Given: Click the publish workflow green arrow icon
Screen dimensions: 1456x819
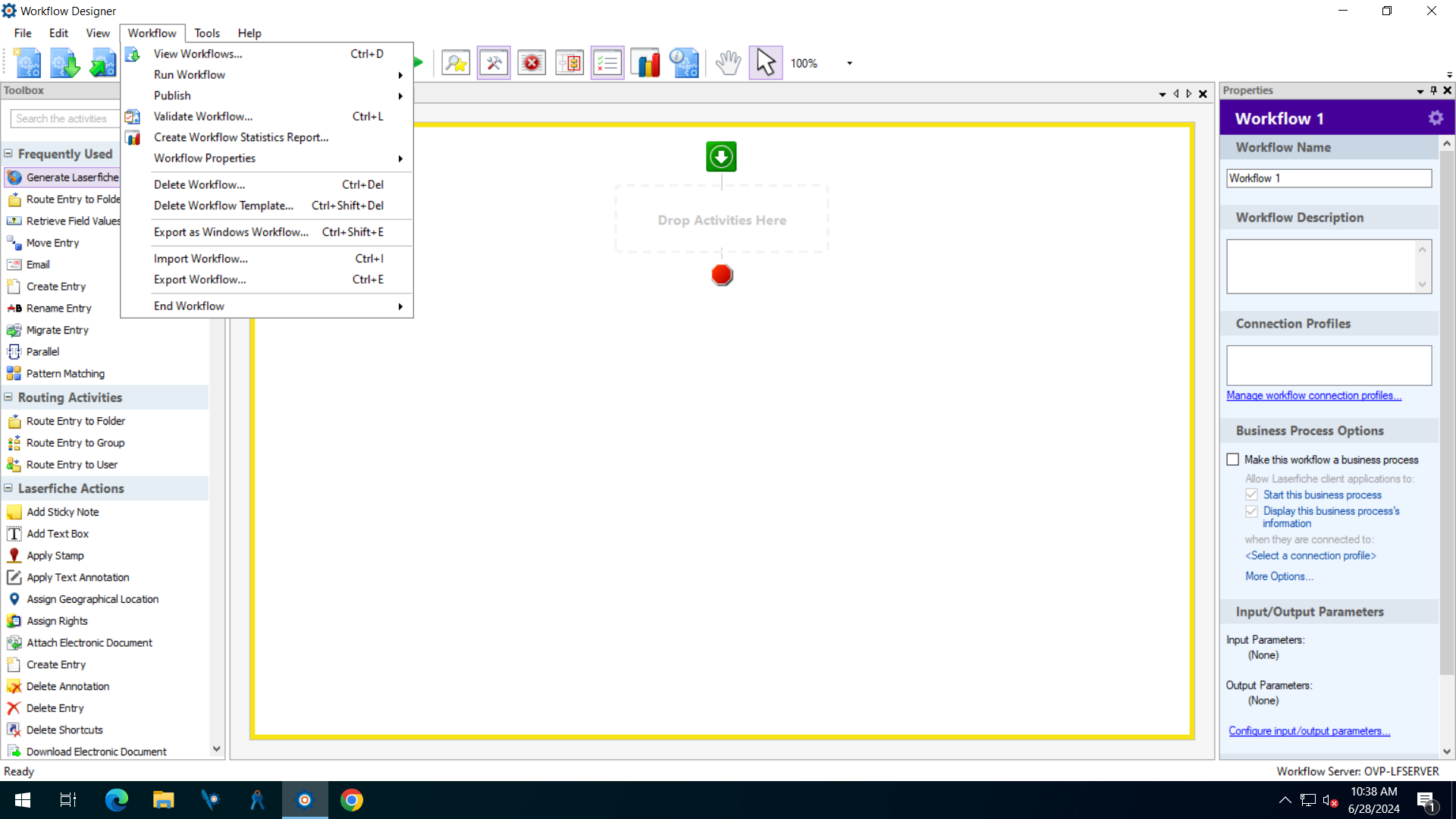Looking at the screenshot, I should [102, 63].
